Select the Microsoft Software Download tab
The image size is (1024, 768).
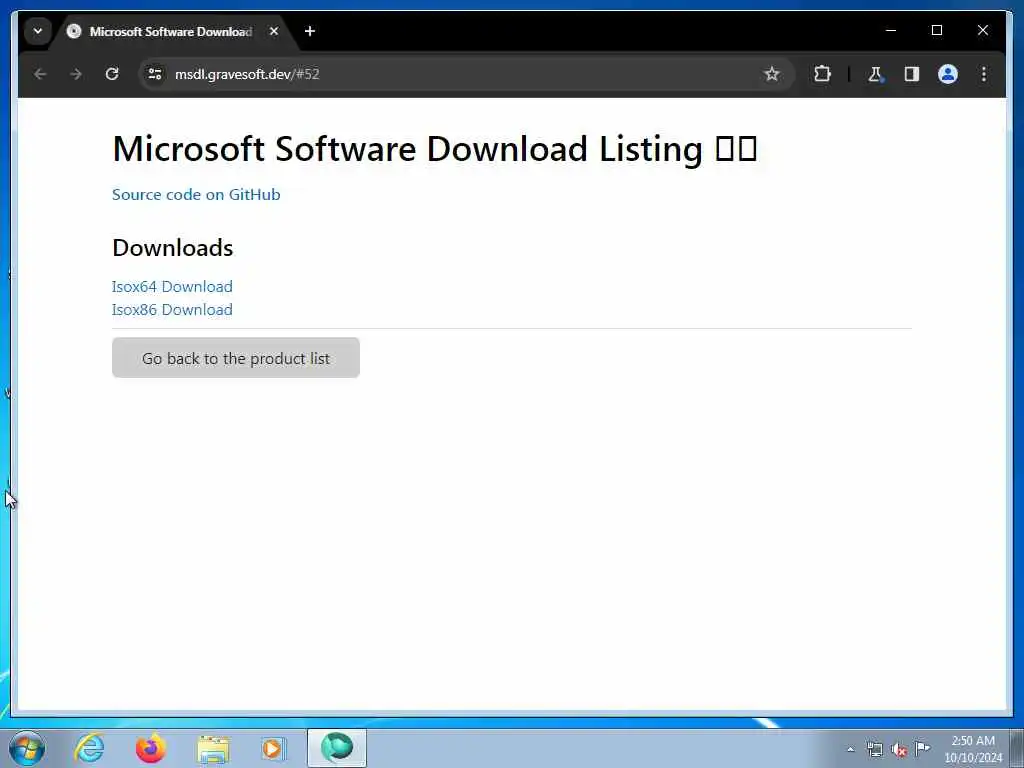pyautogui.click(x=173, y=31)
